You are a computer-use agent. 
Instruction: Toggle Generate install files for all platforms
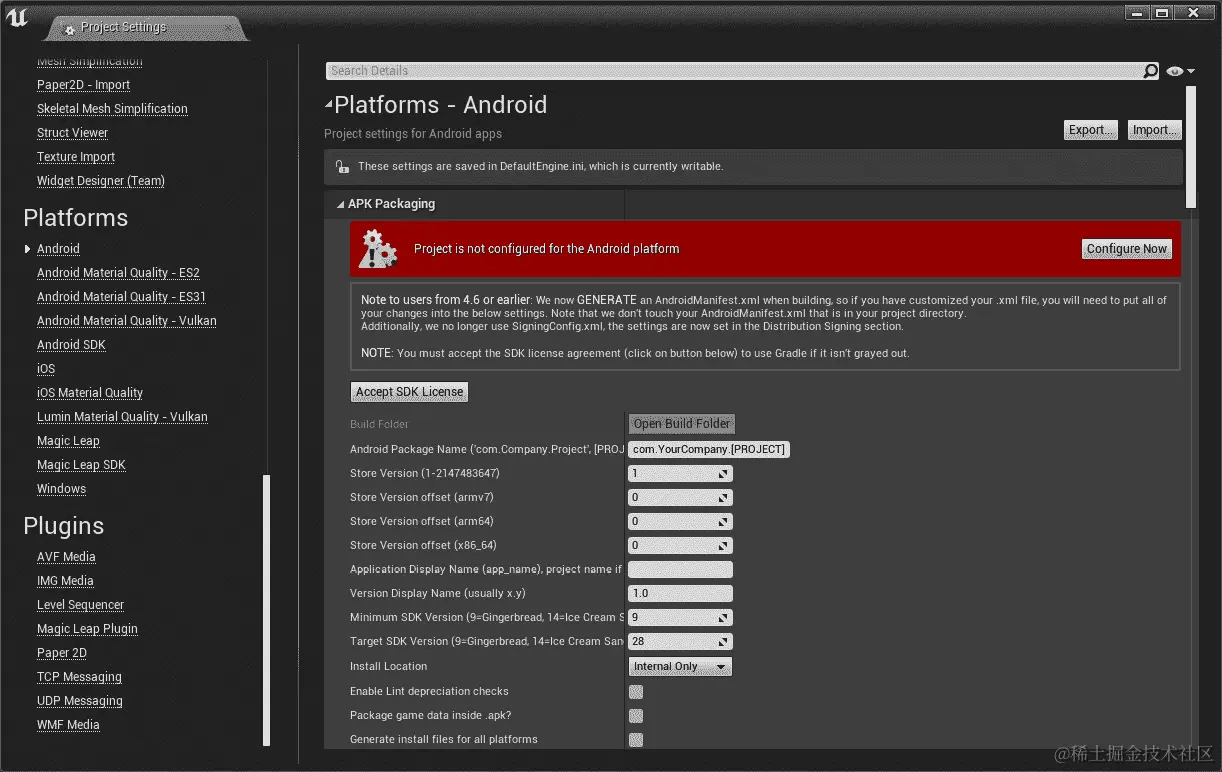[636, 740]
